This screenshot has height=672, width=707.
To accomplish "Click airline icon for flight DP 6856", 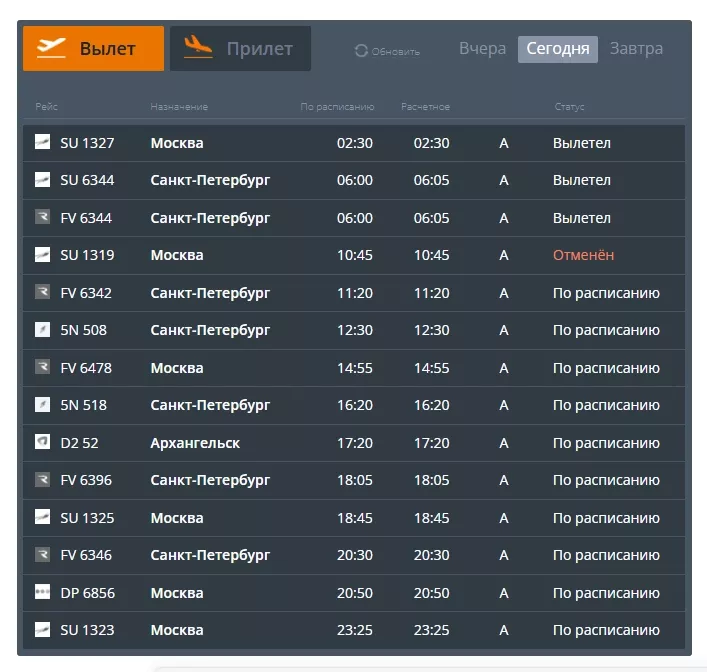I will pyautogui.click(x=42, y=591).
